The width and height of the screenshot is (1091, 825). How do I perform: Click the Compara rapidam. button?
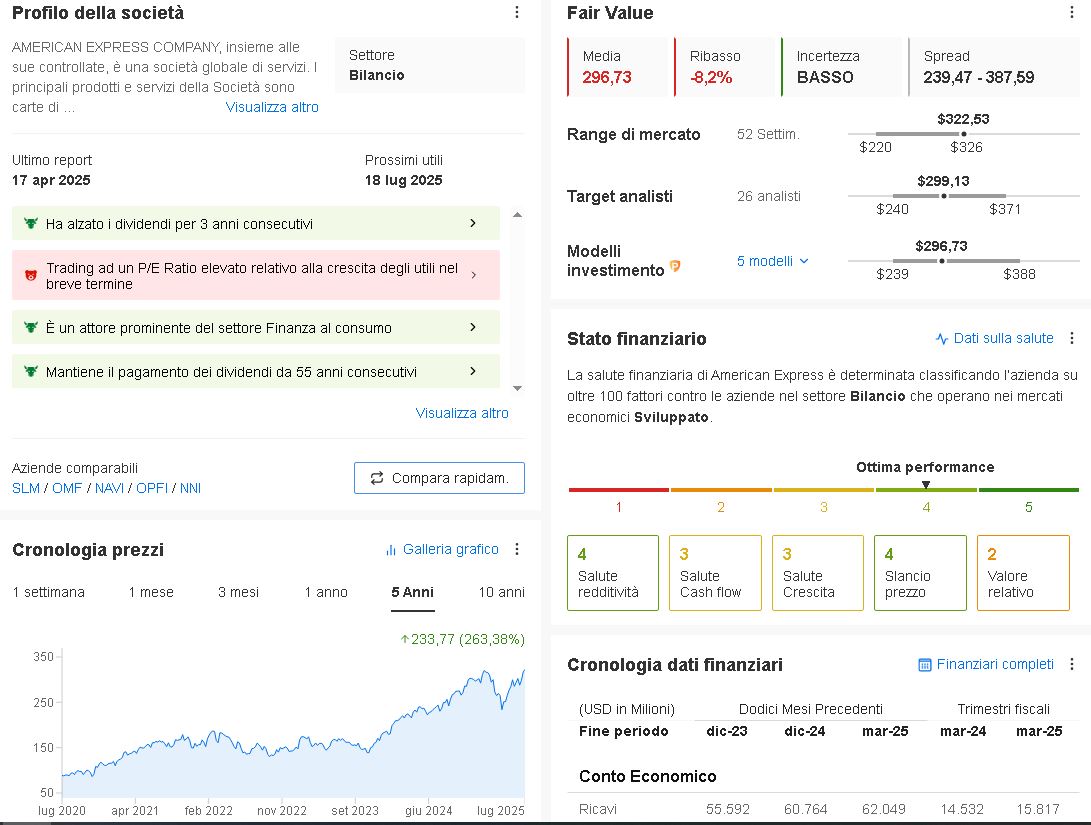coord(439,478)
